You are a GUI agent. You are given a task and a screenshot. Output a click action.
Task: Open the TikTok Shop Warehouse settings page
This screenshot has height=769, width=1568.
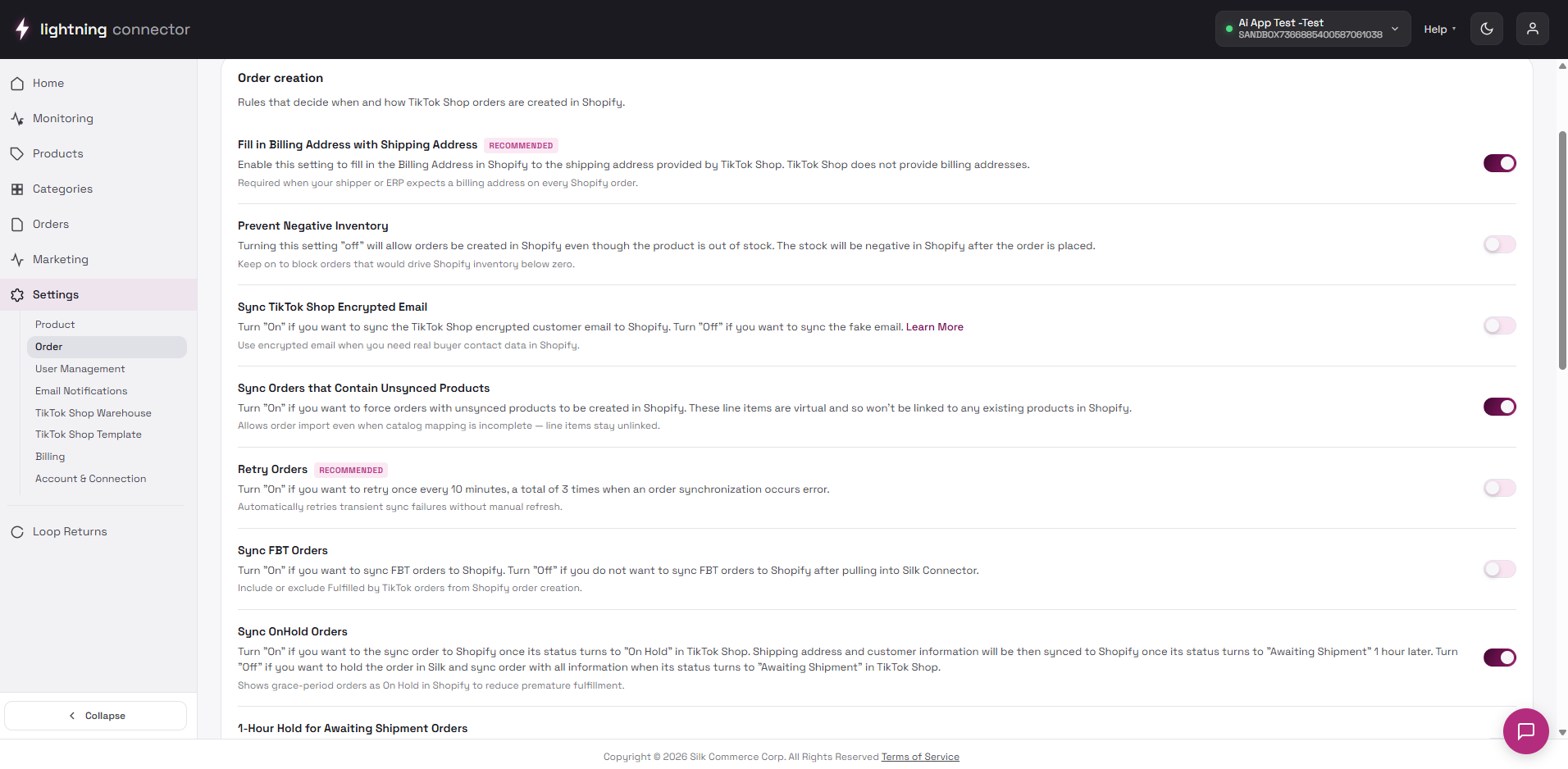[93, 413]
